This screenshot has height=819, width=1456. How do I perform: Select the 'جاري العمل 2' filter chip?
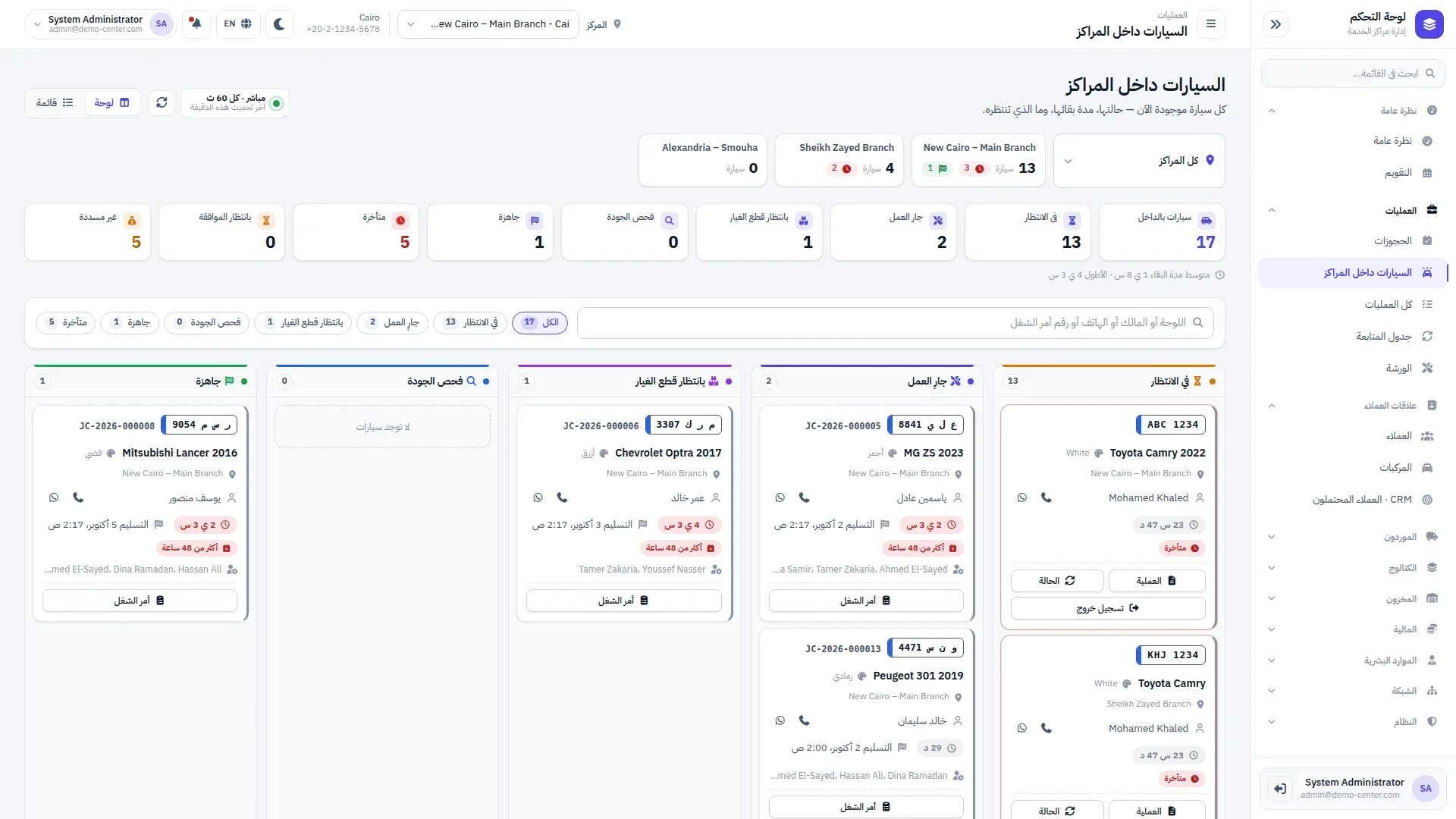[393, 322]
